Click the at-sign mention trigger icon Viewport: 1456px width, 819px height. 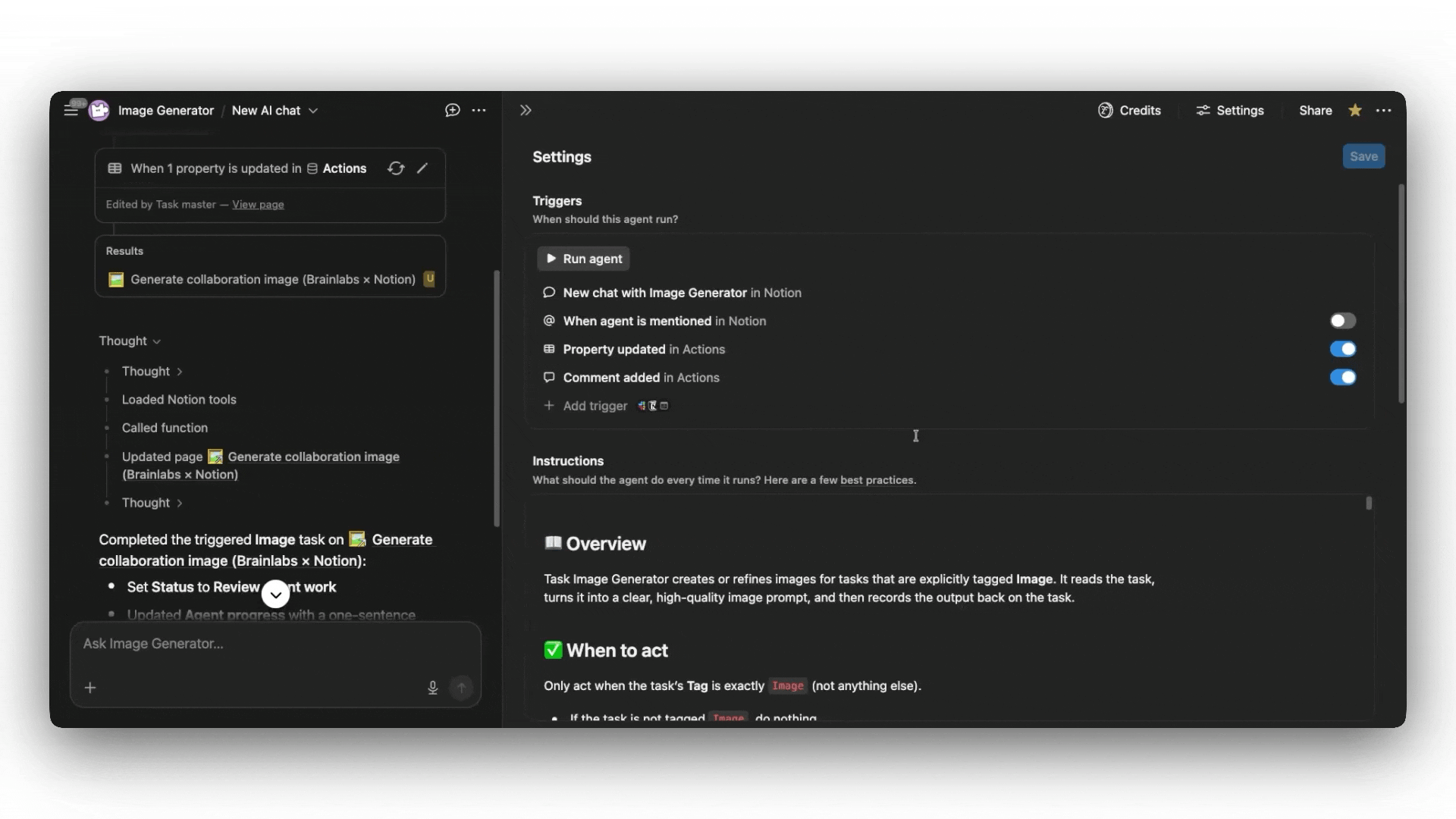[x=549, y=321]
